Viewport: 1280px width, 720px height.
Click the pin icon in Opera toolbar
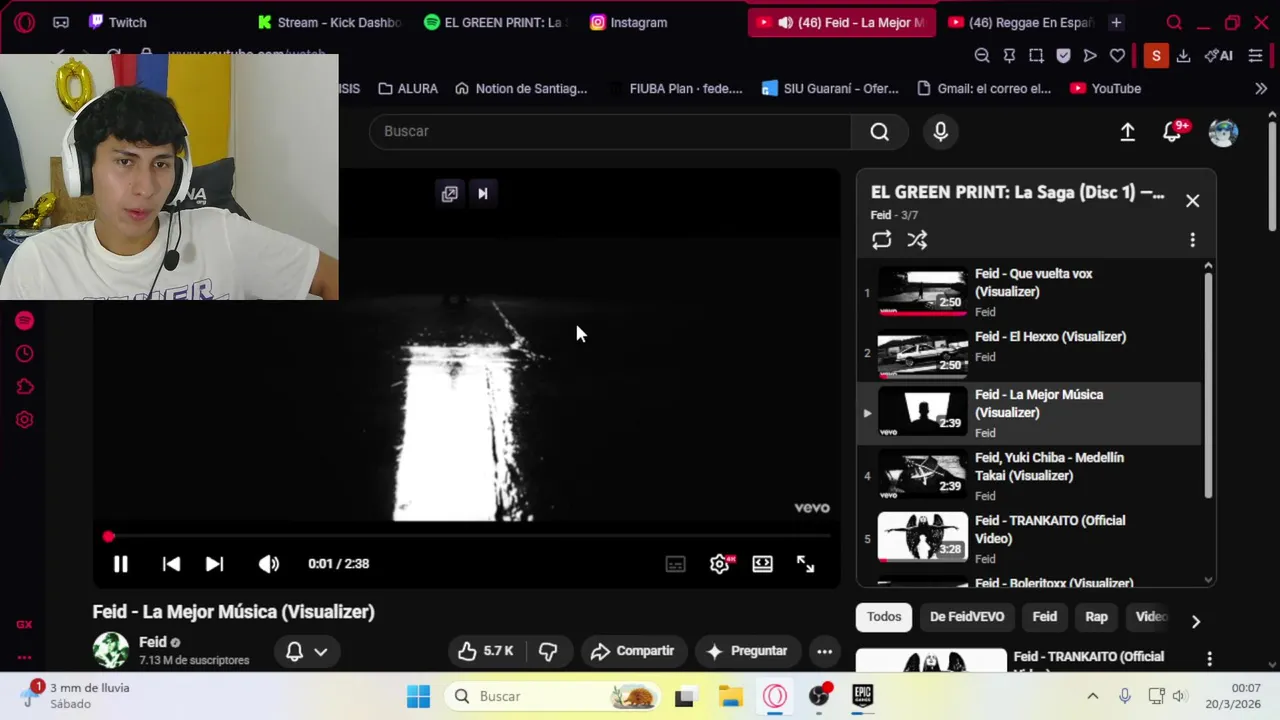point(1009,56)
